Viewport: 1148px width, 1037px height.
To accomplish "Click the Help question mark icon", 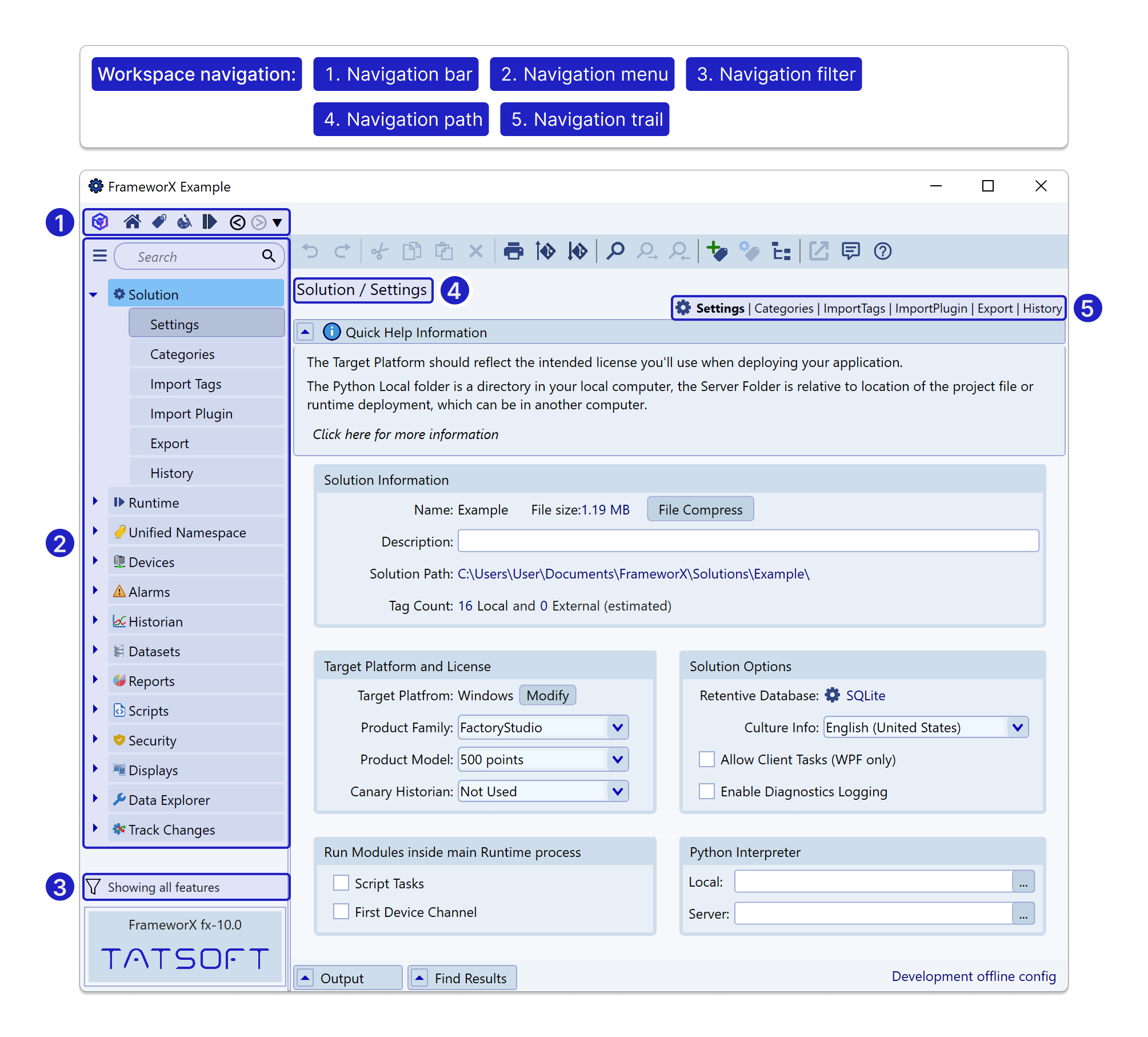I will point(882,251).
